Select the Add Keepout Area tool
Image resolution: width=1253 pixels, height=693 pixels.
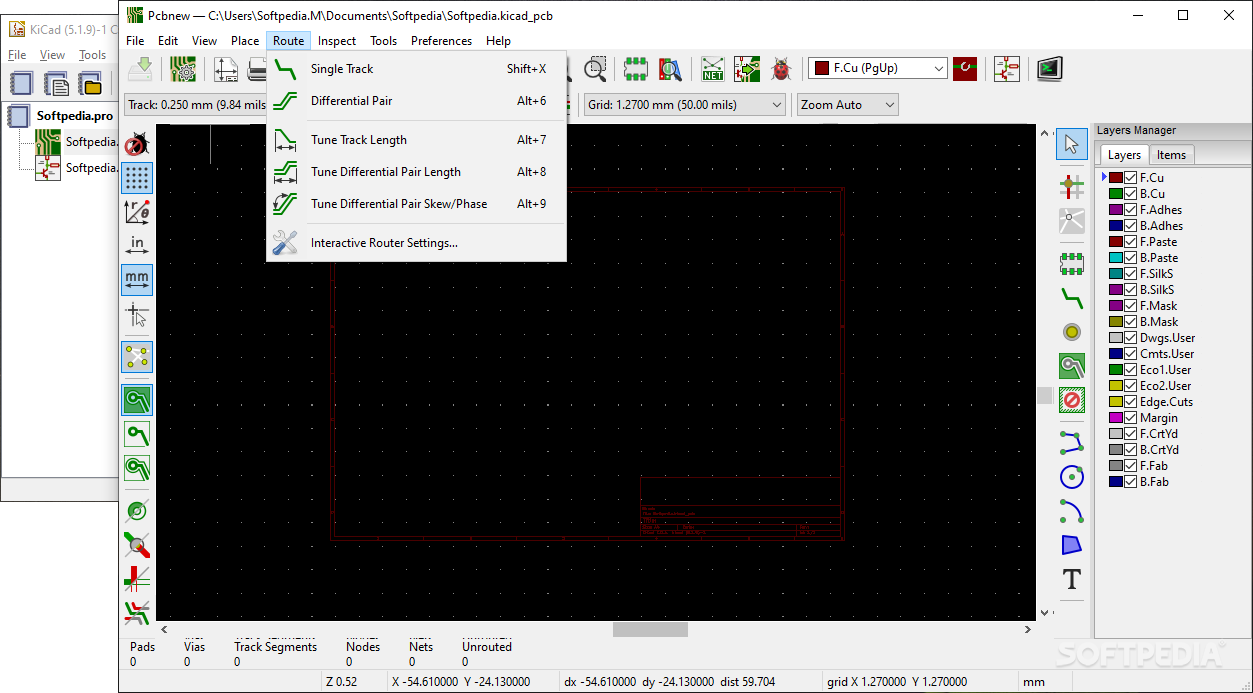1072,400
